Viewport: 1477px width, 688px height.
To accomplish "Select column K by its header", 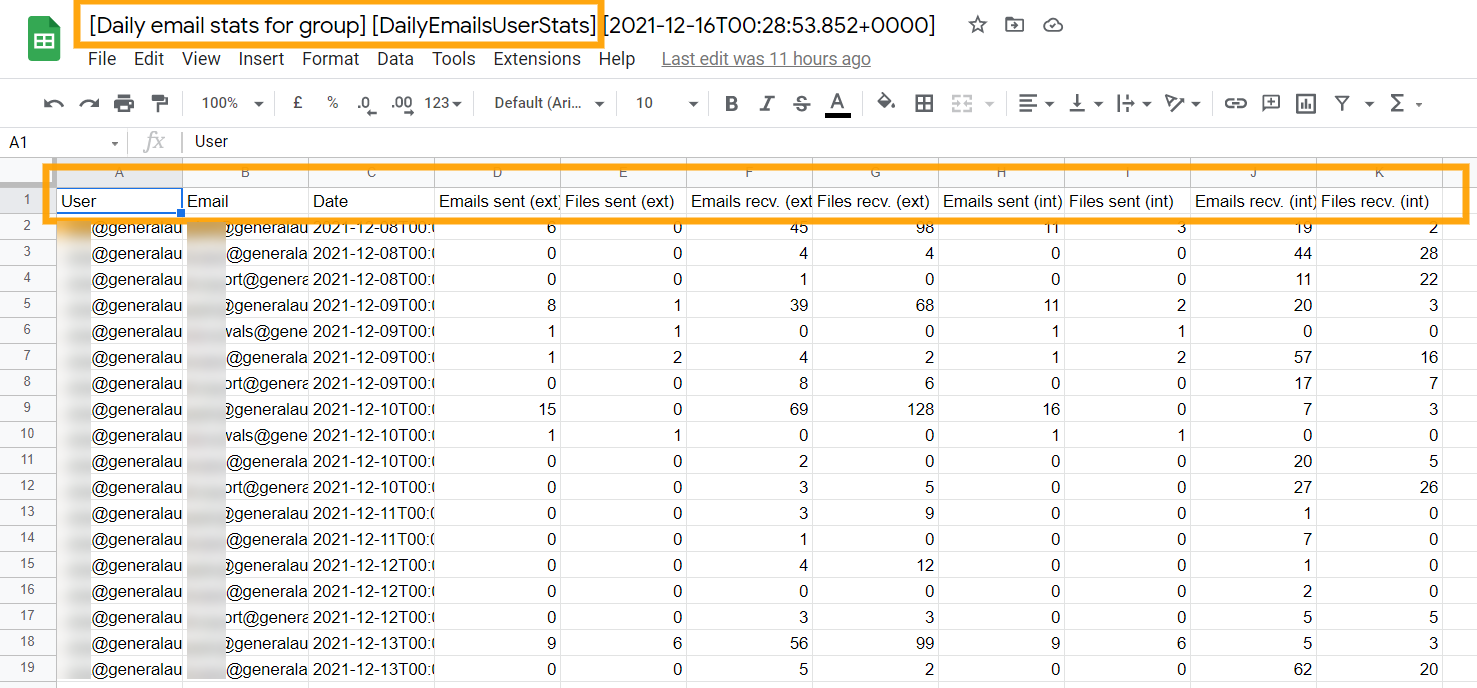I will point(1380,173).
